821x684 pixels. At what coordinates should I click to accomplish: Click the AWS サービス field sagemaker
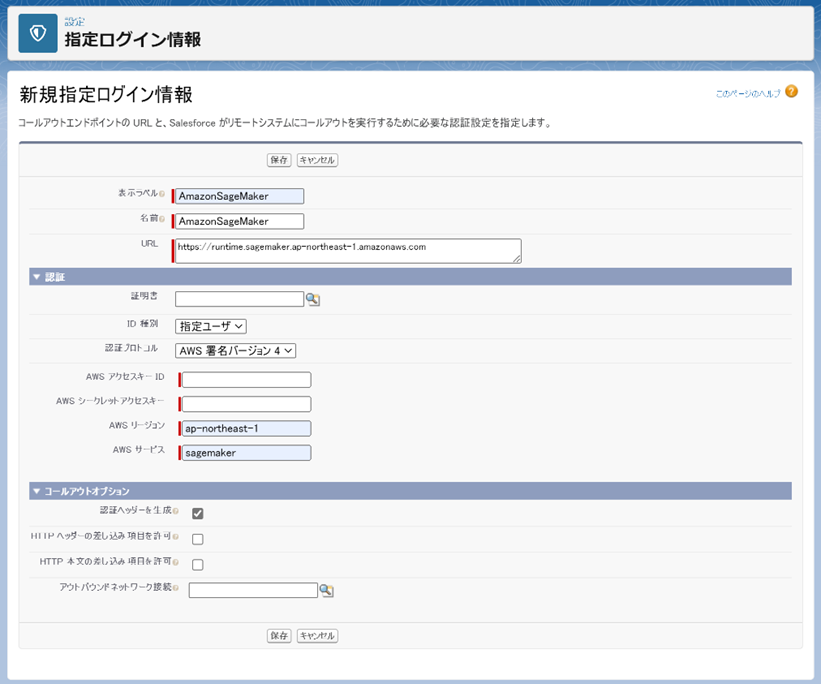coord(247,453)
